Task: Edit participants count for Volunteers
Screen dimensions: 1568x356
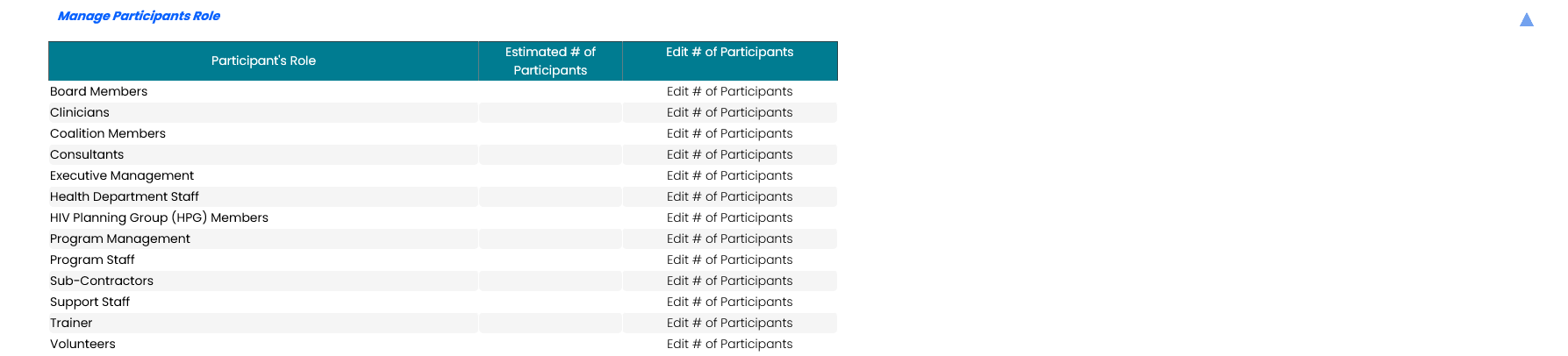Action: pyautogui.click(x=729, y=344)
